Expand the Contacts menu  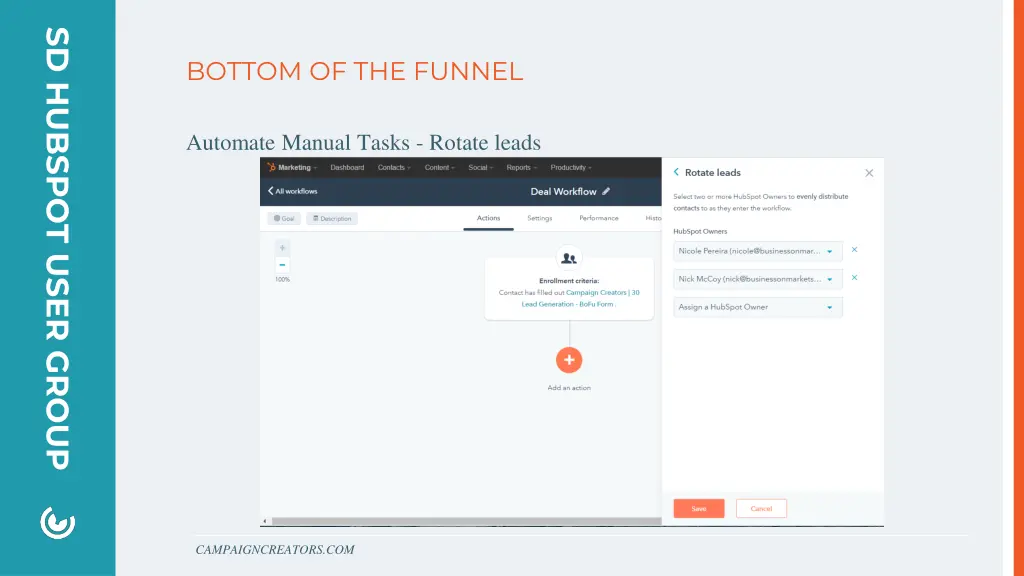pyautogui.click(x=394, y=168)
